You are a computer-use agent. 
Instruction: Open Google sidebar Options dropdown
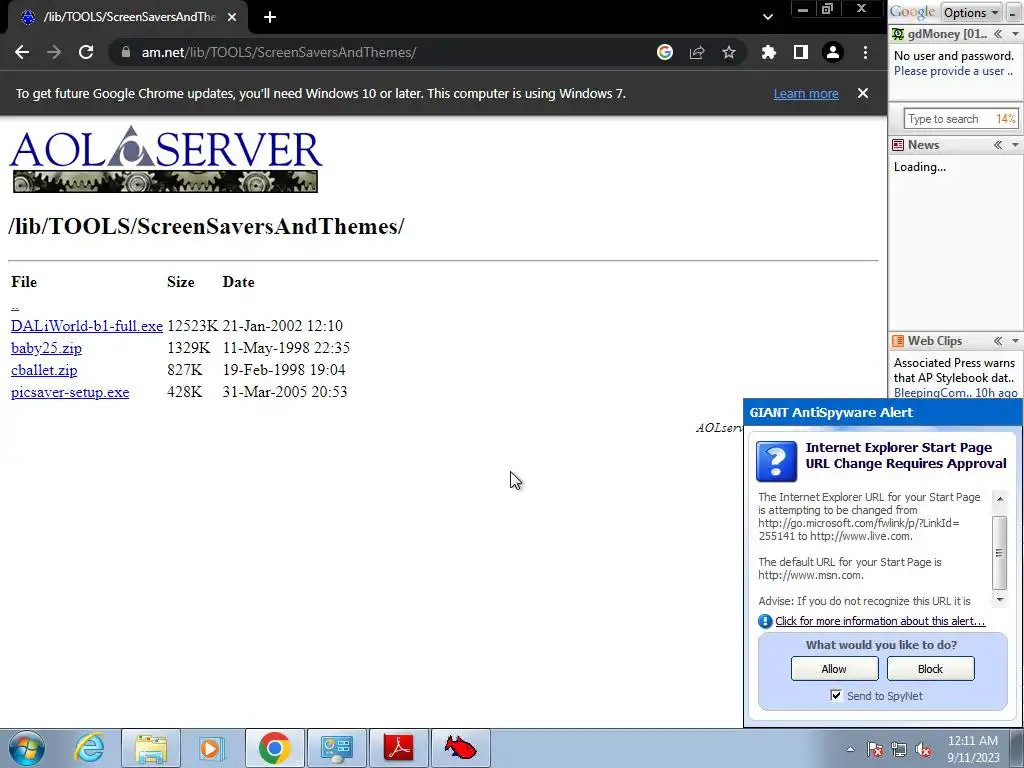(x=971, y=12)
